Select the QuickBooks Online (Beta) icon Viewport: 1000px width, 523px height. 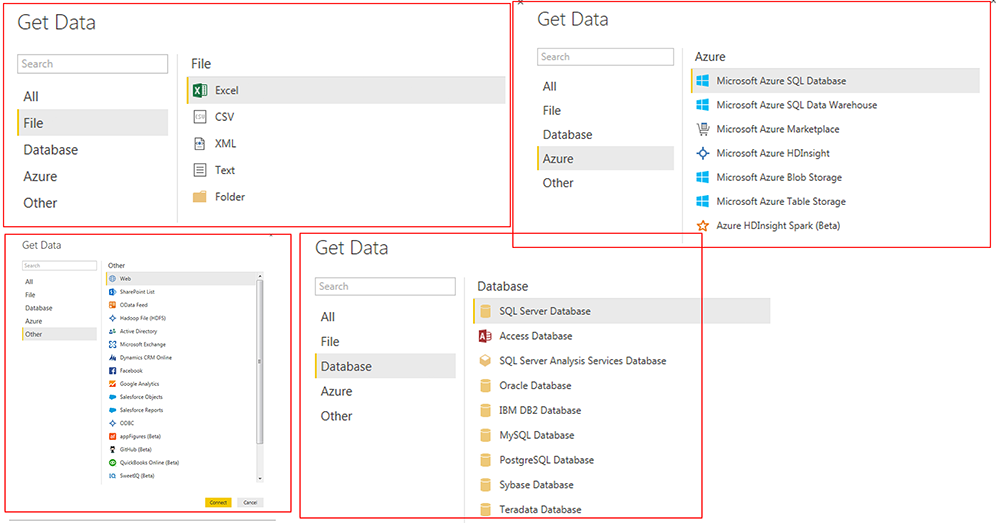coord(112,463)
